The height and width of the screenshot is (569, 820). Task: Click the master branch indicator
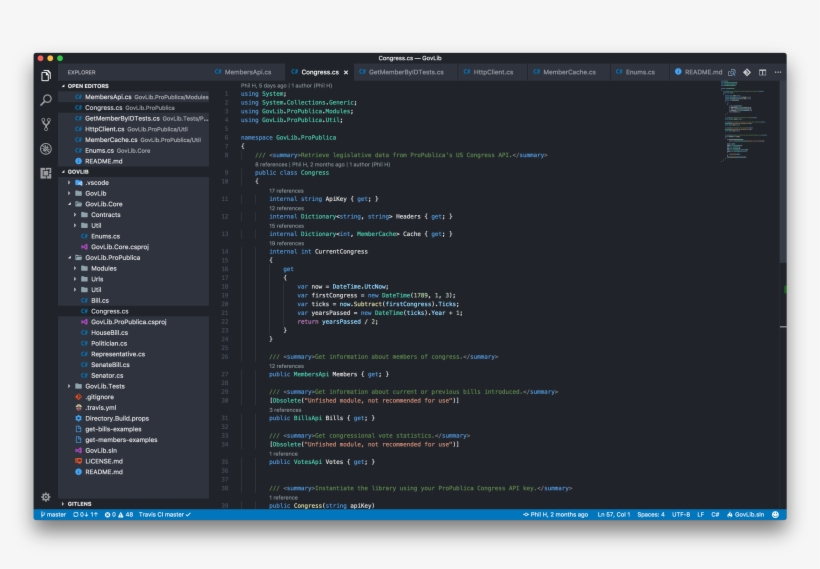coord(53,515)
